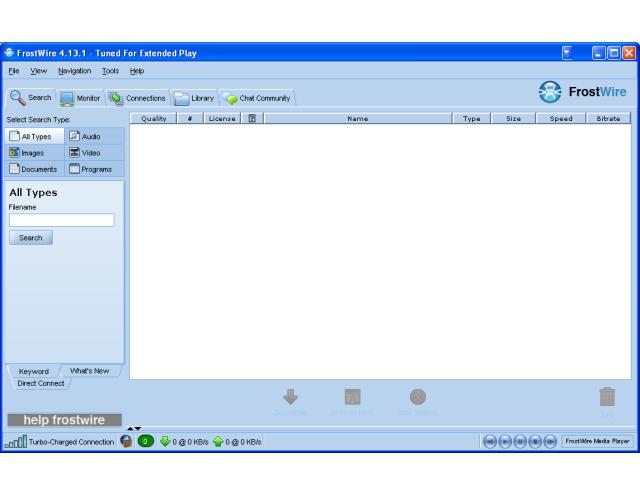Select the Images search type

click(35, 153)
